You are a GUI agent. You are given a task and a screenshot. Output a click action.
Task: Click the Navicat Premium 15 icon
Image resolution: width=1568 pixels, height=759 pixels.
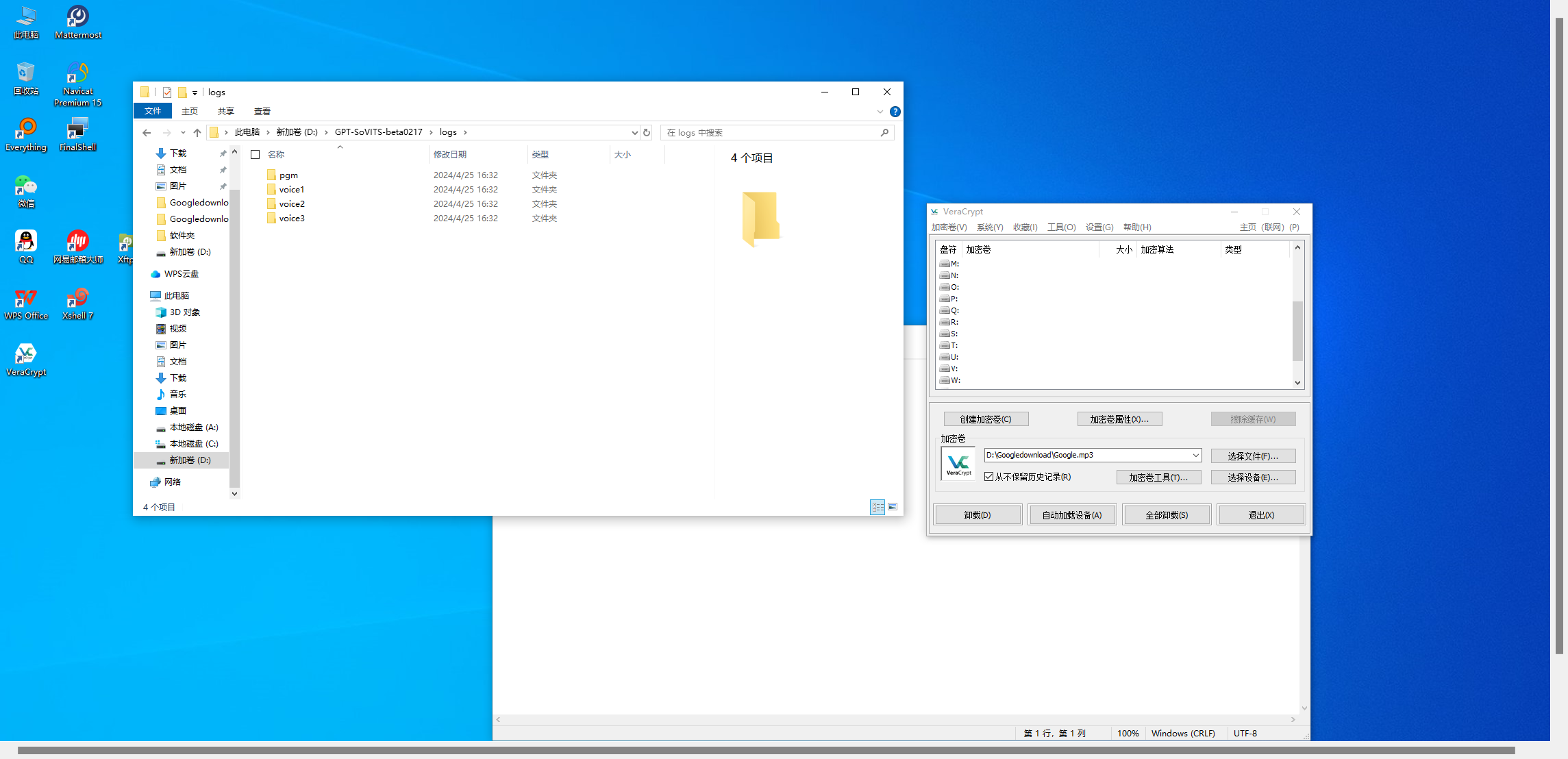click(77, 82)
